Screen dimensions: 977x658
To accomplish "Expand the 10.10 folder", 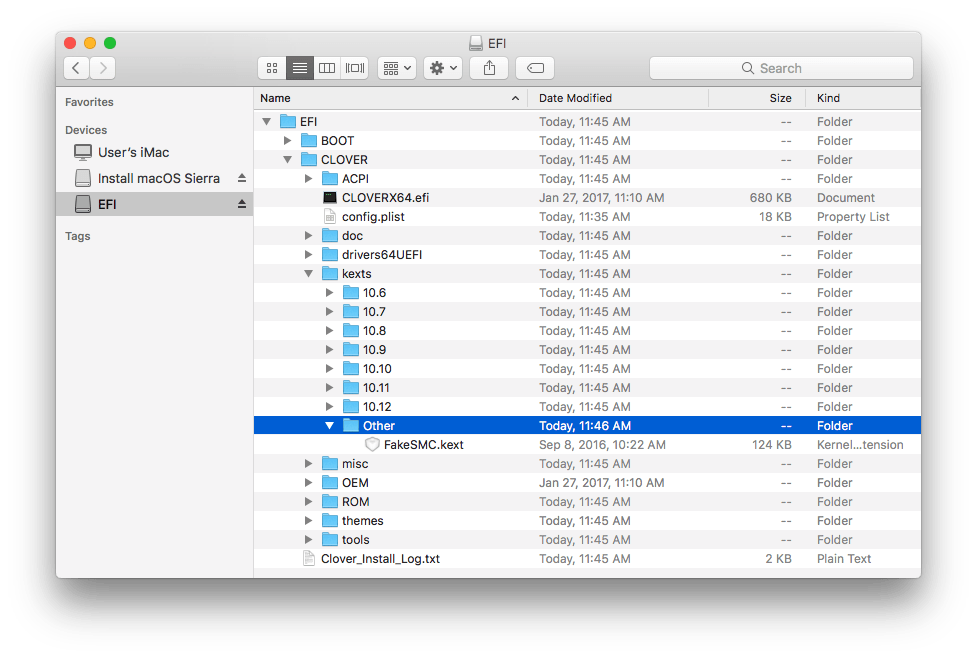I will click(330, 369).
